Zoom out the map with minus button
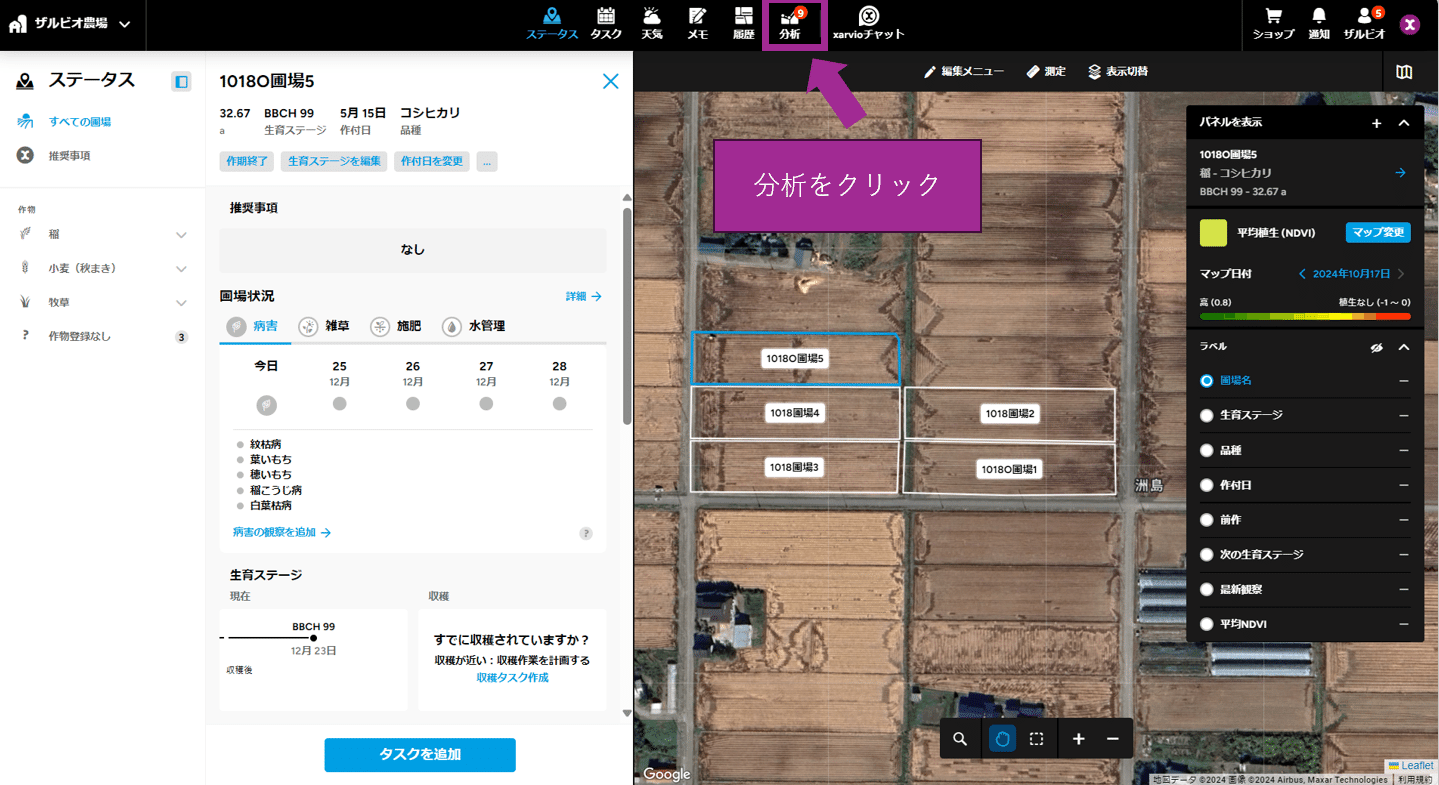The image size is (1439, 785). [x=1113, y=739]
